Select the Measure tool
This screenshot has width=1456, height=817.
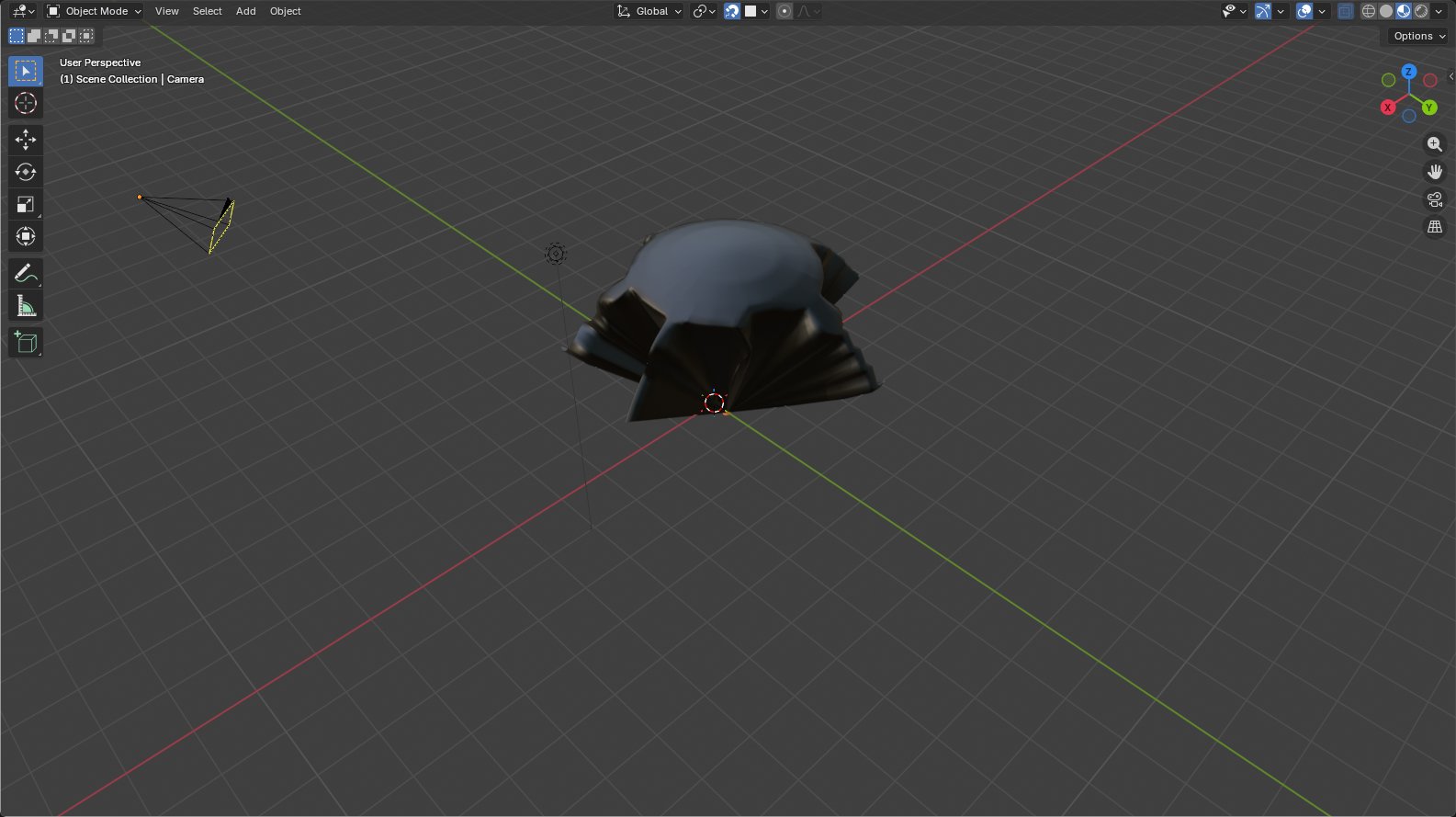pos(26,306)
